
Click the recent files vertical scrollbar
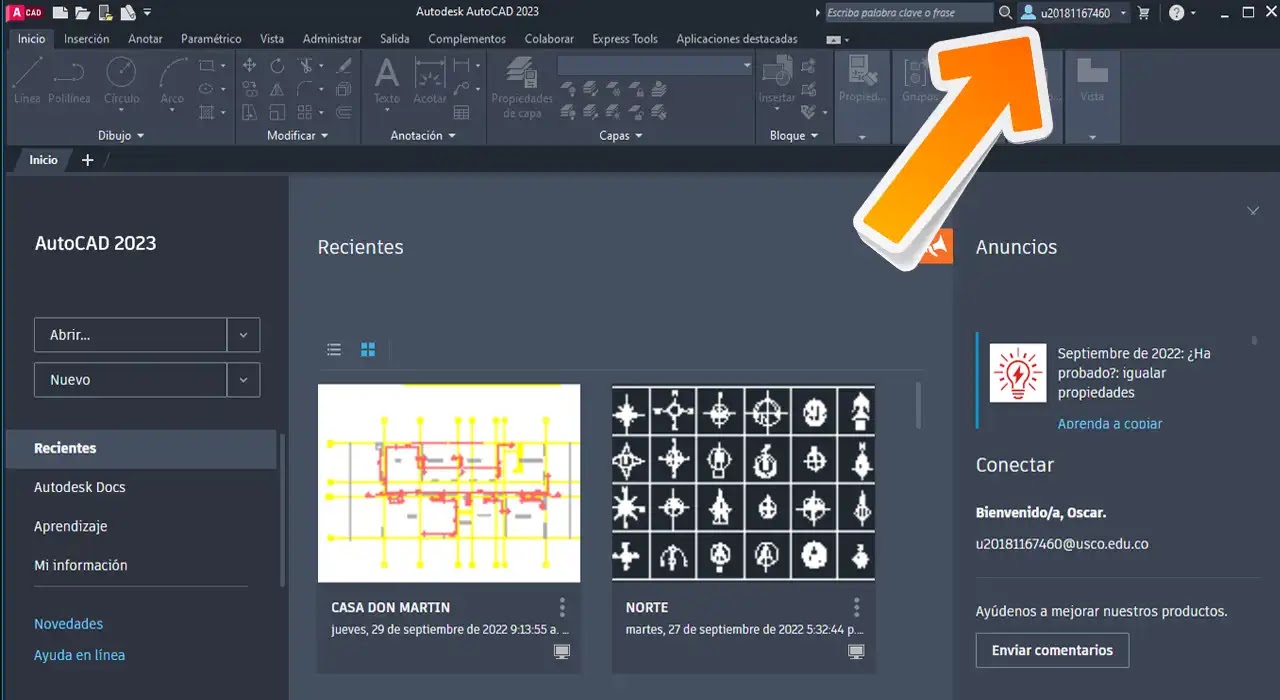[x=918, y=404]
